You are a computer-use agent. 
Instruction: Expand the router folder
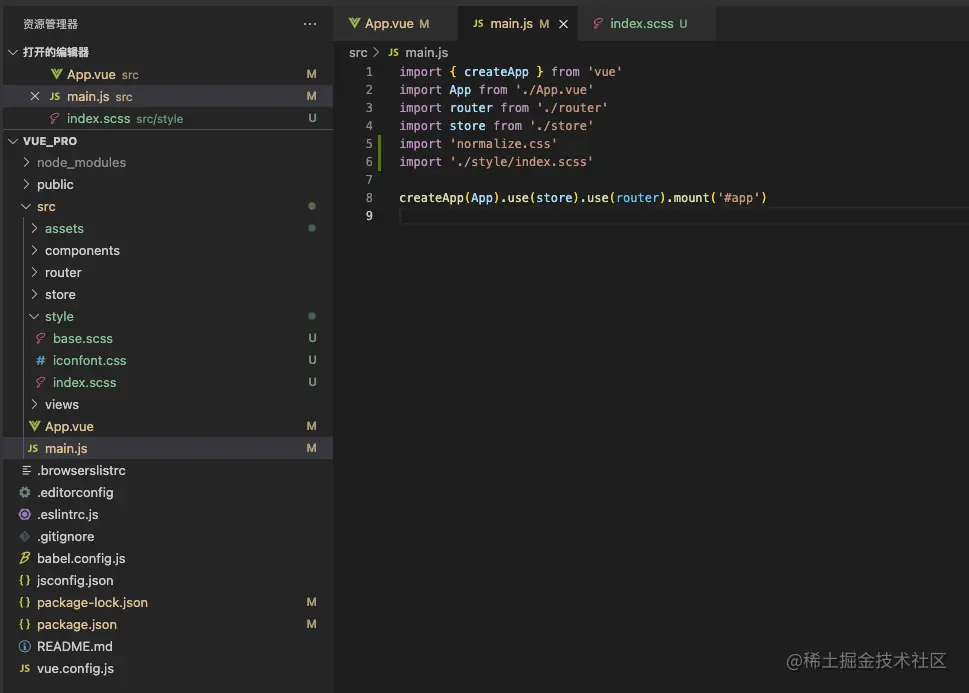click(x=34, y=273)
